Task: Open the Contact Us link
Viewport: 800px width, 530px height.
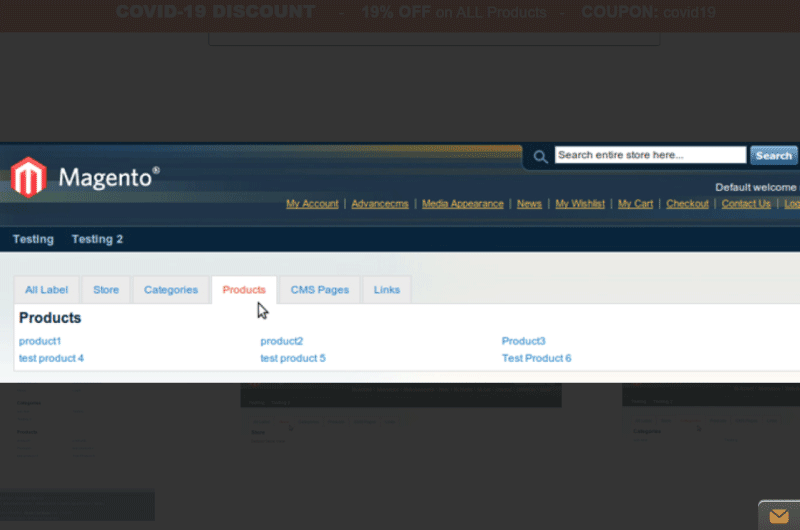Action: (746, 204)
